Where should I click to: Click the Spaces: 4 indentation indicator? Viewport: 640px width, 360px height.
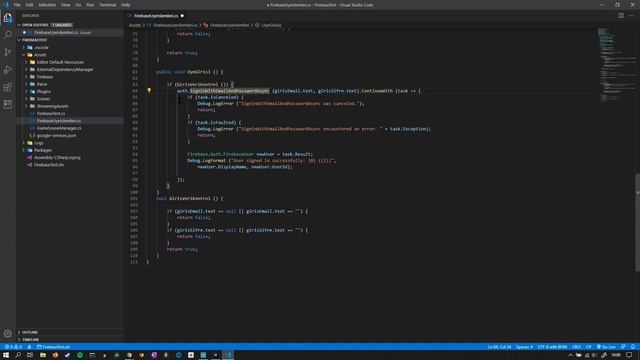[524, 347]
